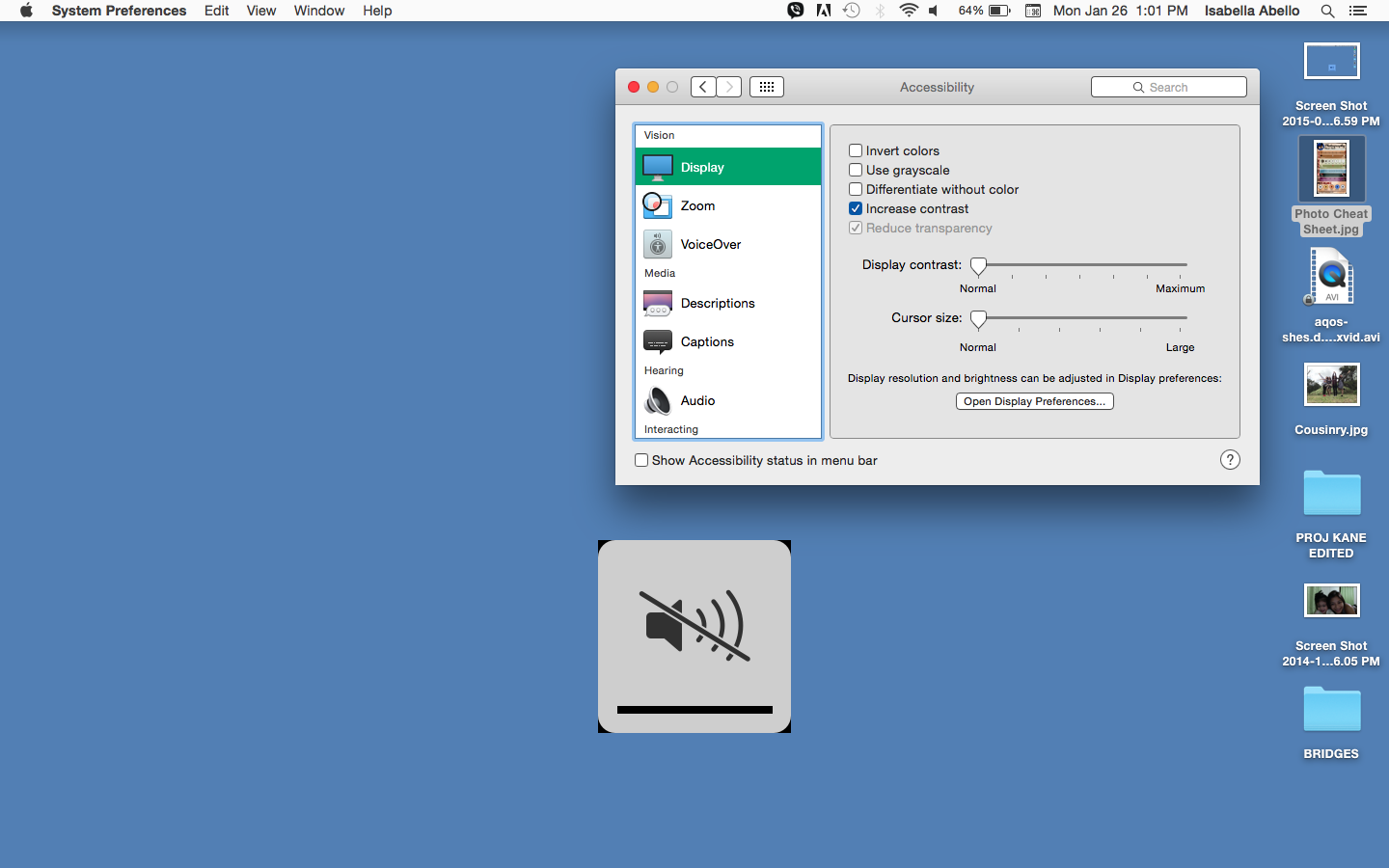Toggle Use grayscale checkbox
The image size is (1389, 868).
pyautogui.click(x=856, y=170)
